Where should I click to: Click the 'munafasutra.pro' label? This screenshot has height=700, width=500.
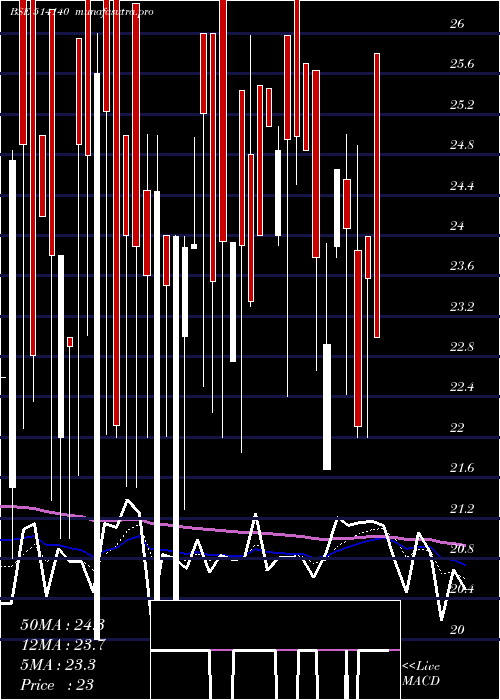[115, 12]
